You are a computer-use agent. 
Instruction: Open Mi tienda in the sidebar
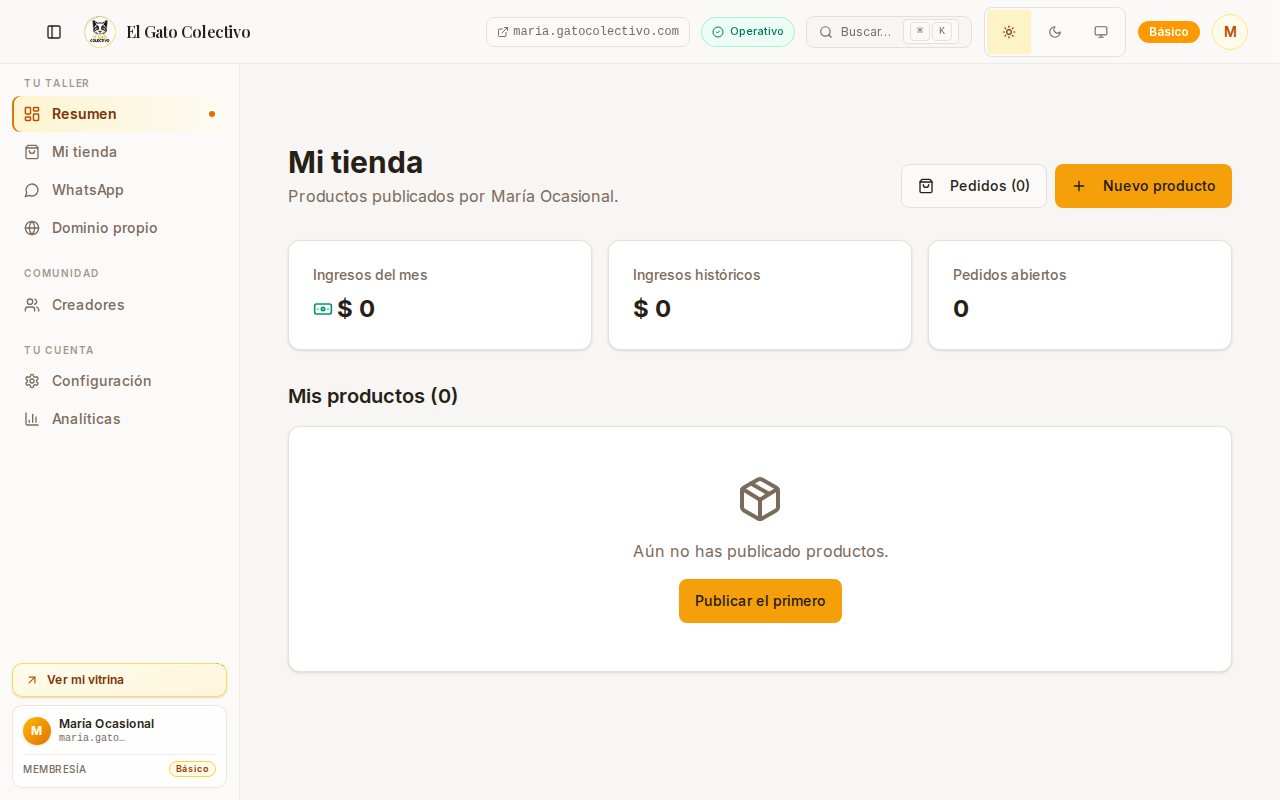click(119, 152)
